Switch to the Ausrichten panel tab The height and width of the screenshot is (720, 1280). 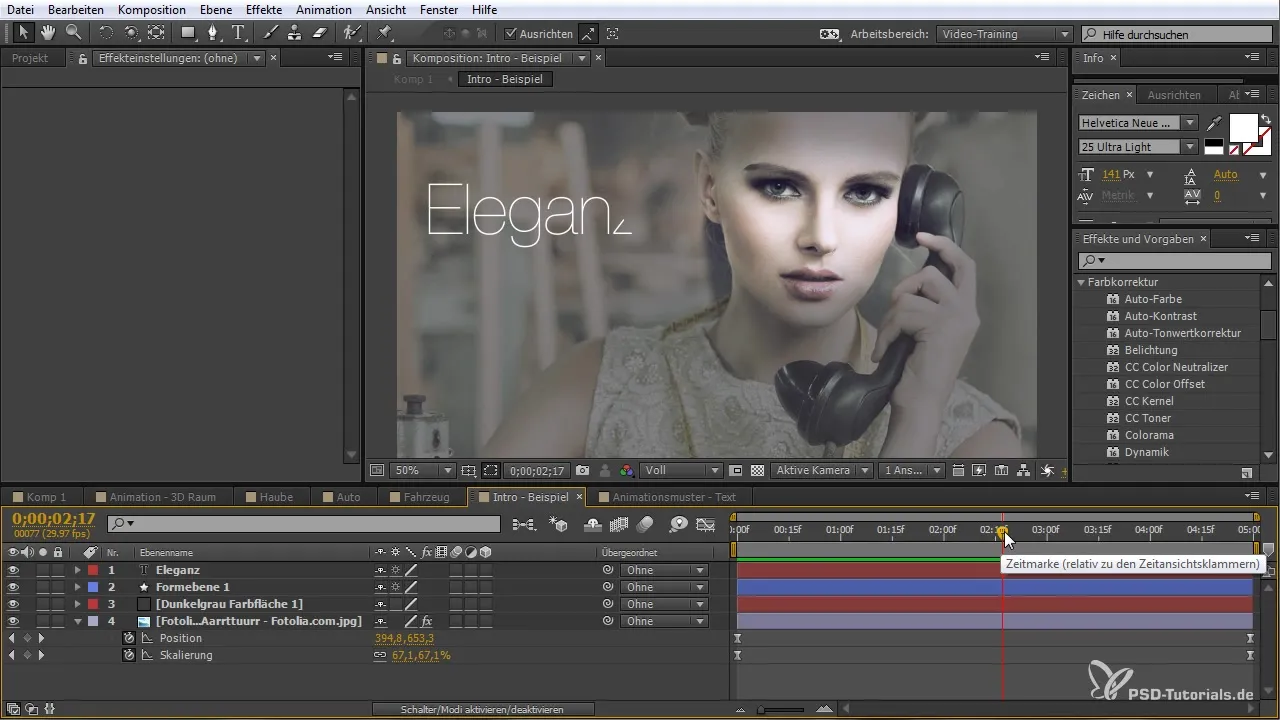[x=1174, y=95]
